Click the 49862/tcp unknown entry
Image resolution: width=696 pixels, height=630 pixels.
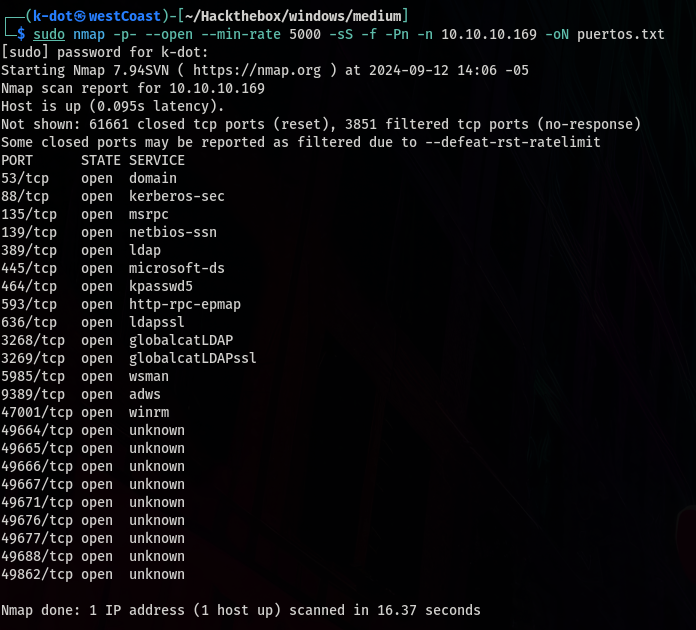coord(93,575)
